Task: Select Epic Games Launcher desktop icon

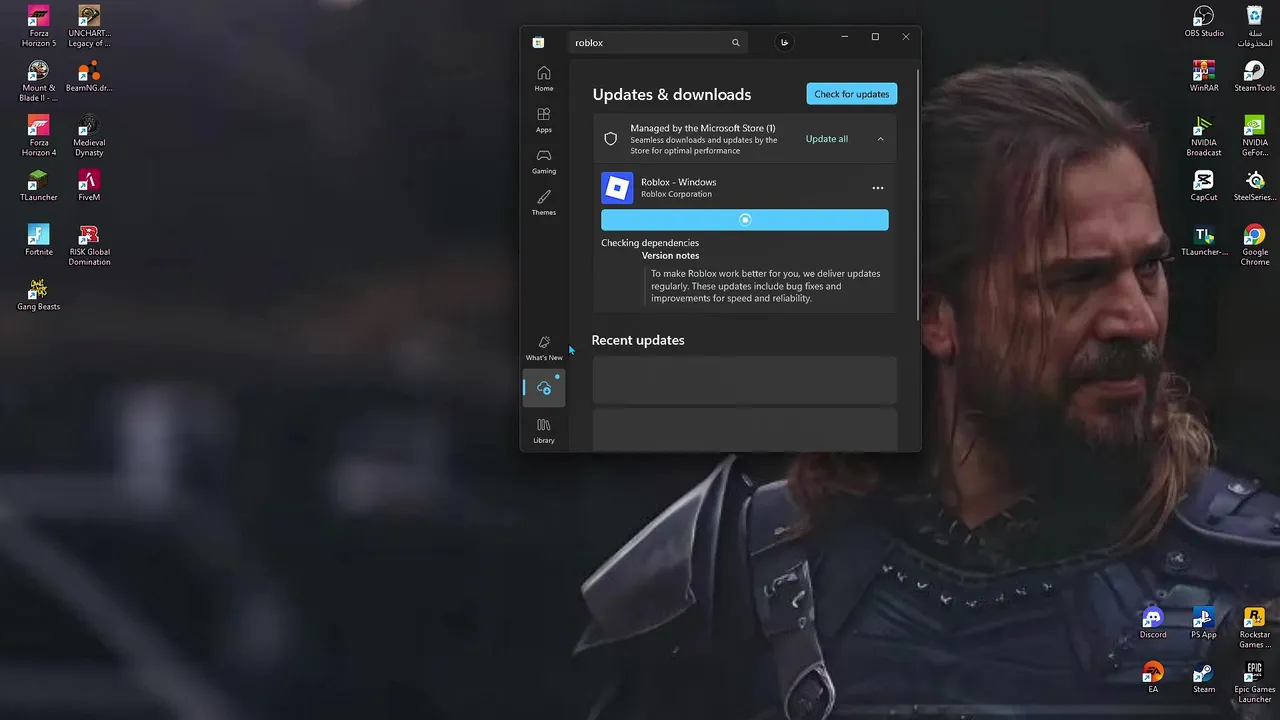Action: (1255, 683)
